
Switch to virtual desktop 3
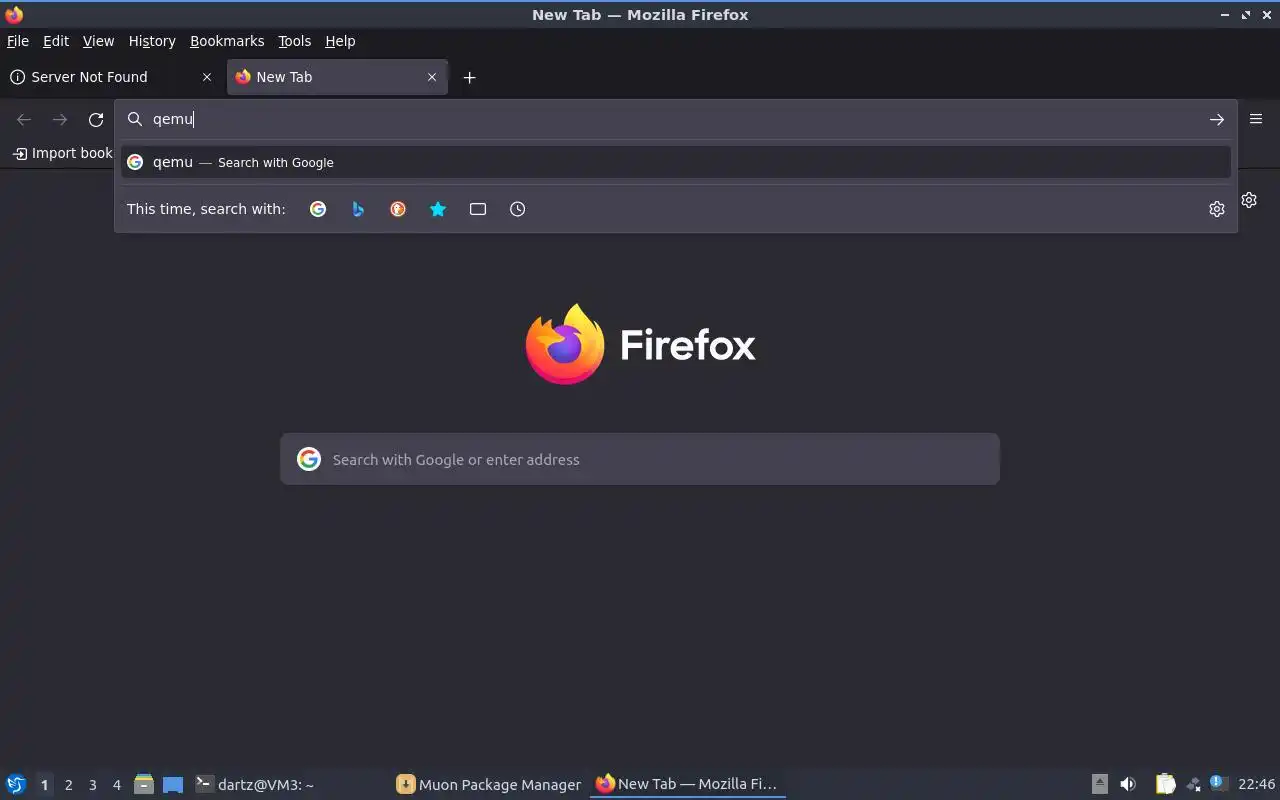[x=92, y=785]
